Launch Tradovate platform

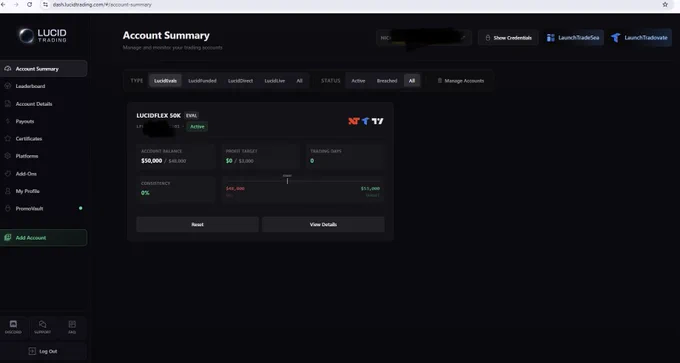pyautogui.click(x=640, y=38)
